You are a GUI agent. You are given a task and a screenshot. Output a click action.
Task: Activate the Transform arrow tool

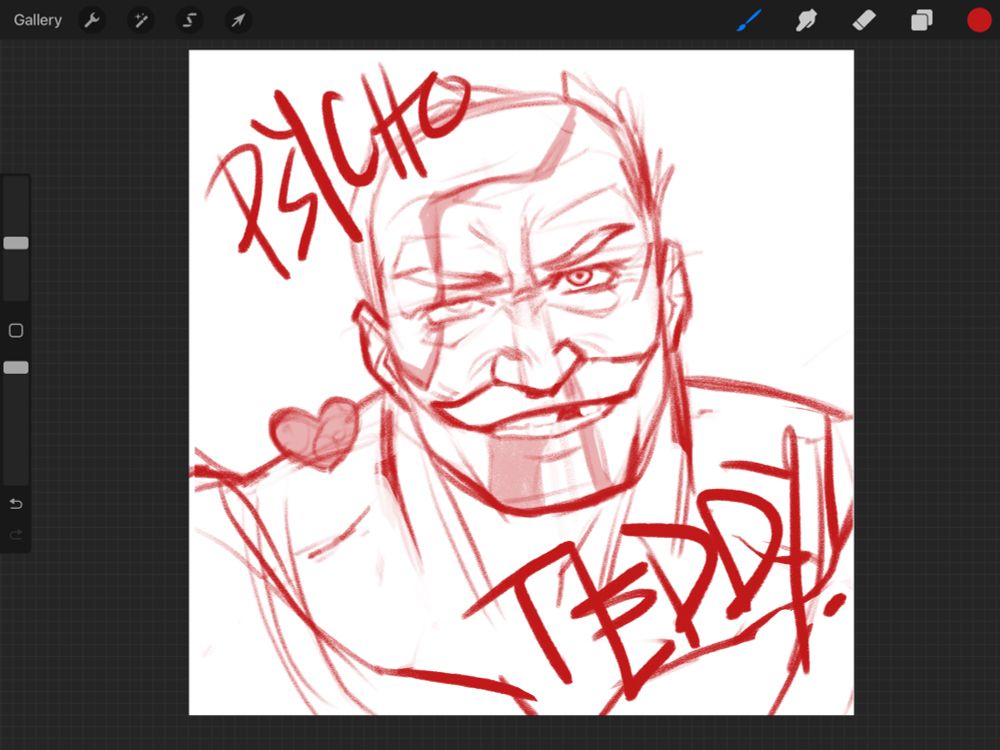click(x=238, y=20)
